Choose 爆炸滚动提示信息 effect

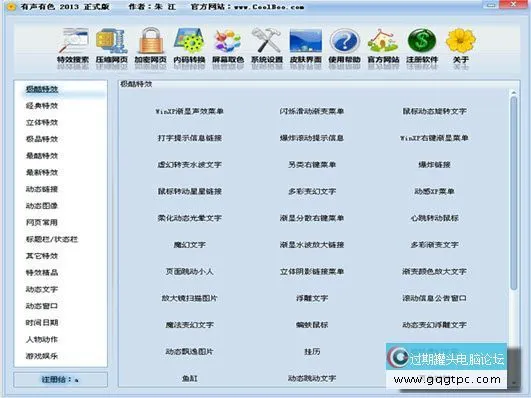pyautogui.click(x=312, y=138)
